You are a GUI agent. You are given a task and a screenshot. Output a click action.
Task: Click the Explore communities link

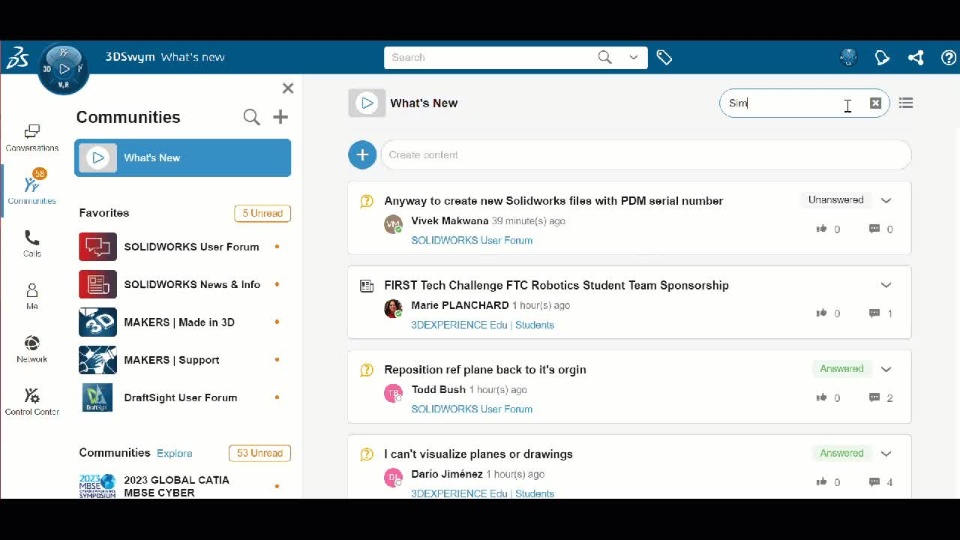[174, 453]
